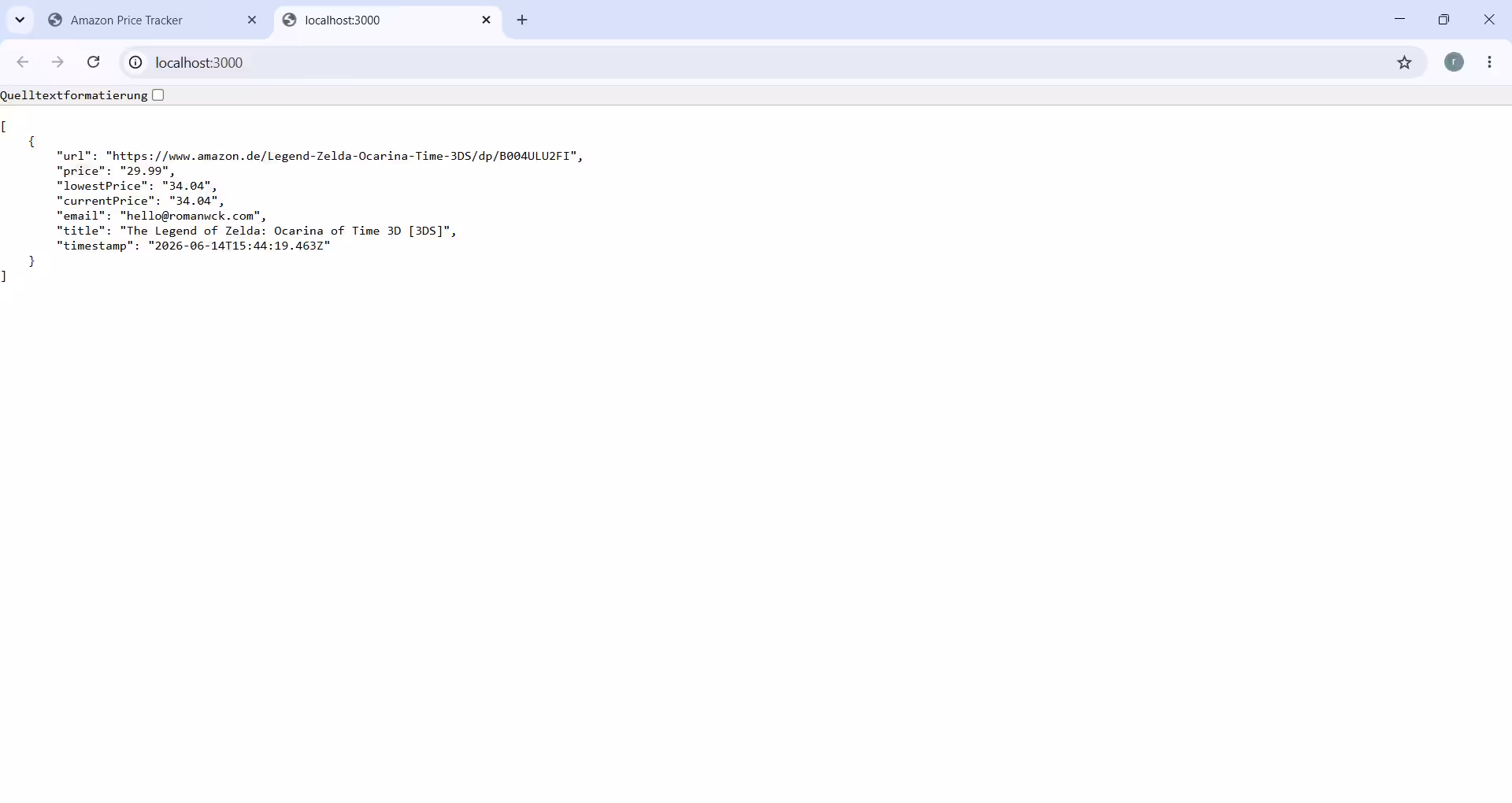The width and height of the screenshot is (1512, 803).
Task: Open the Chrome three-dot menu
Action: [x=1489, y=62]
